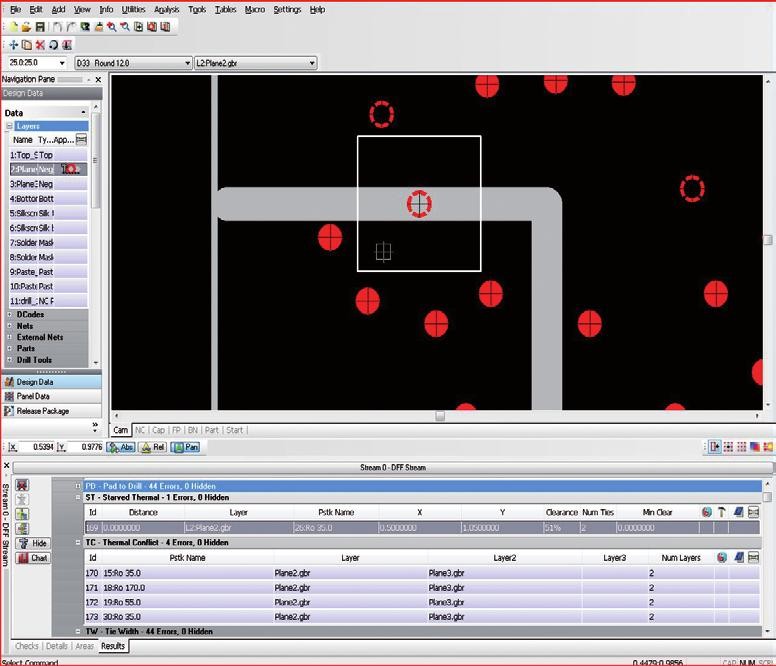
Task: Expand the DCodes tree node
Action: click(x=9, y=315)
